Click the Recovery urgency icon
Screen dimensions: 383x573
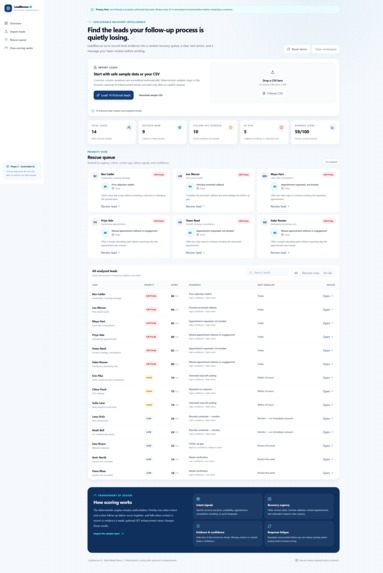[269, 499]
